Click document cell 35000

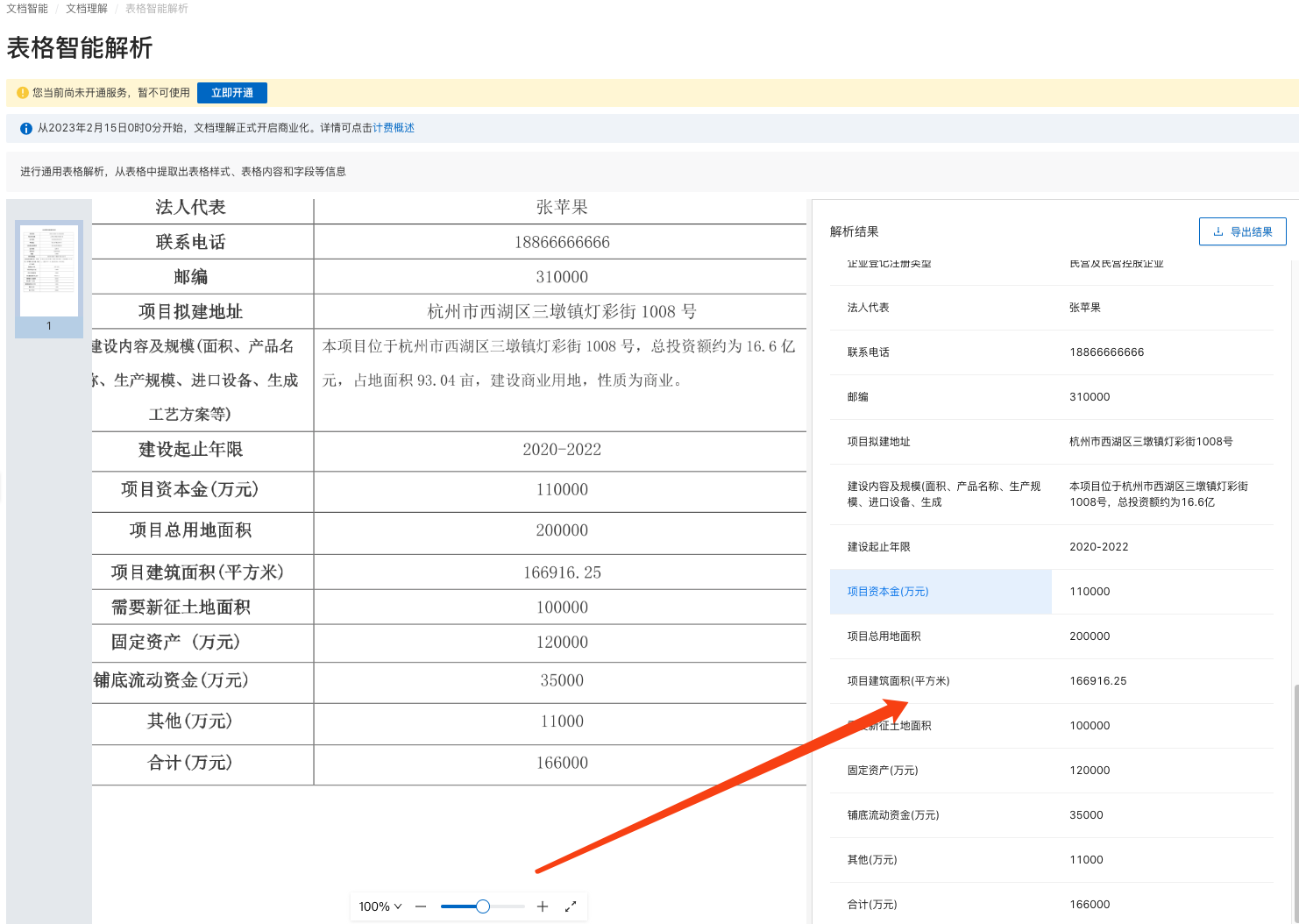click(562, 680)
